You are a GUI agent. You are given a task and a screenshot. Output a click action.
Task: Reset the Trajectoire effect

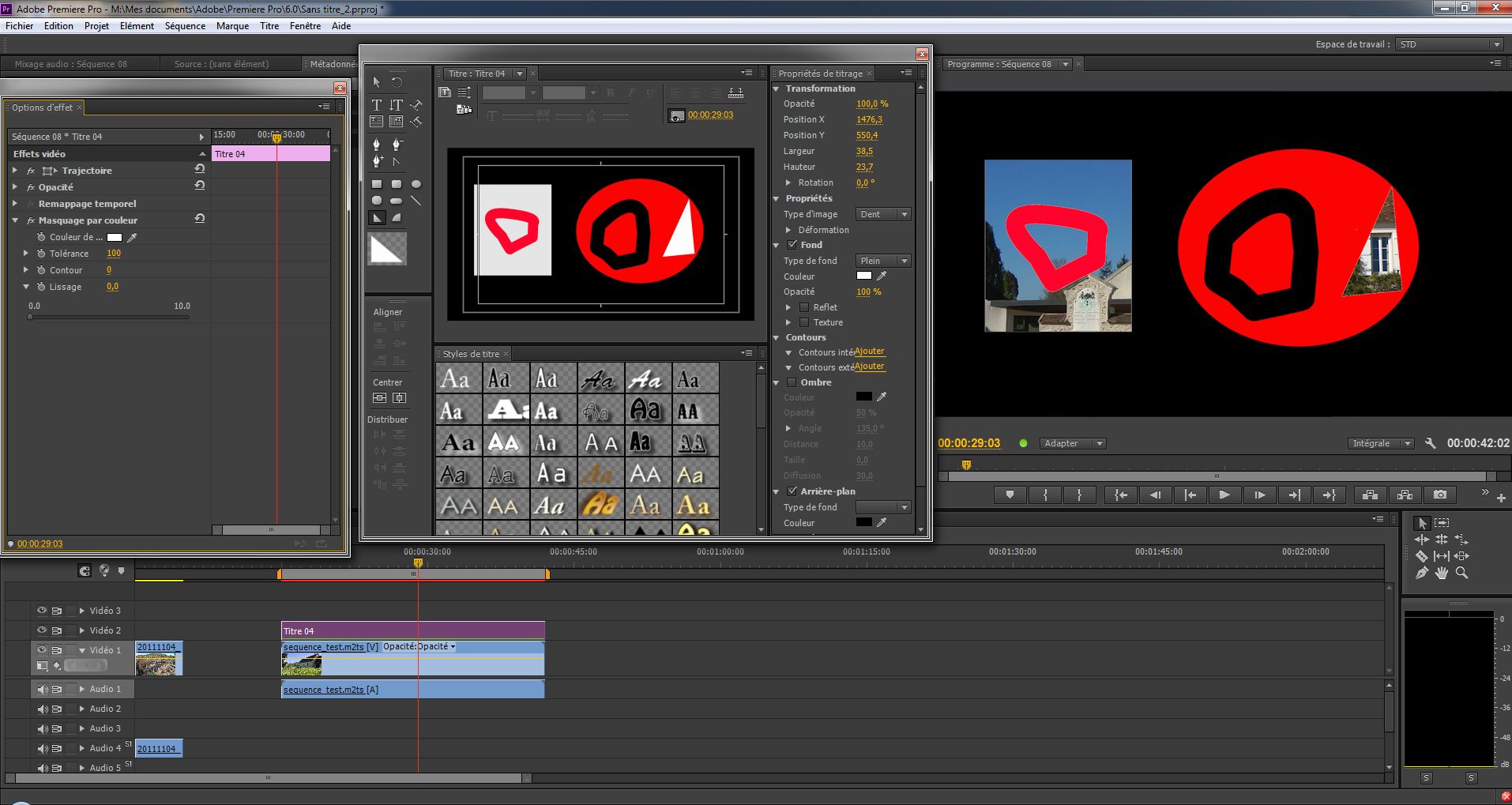[200, 169]
